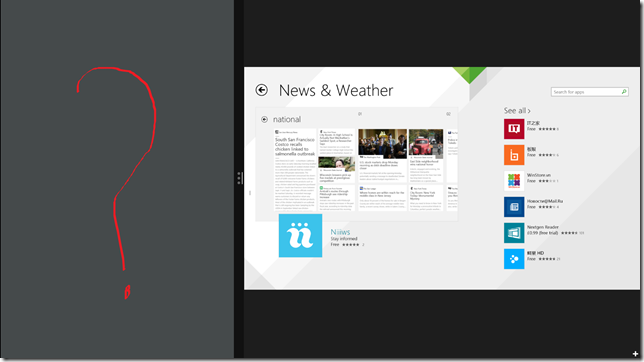
Task: Click the green magnifier search icon
Action: click(x=624, y=92)
